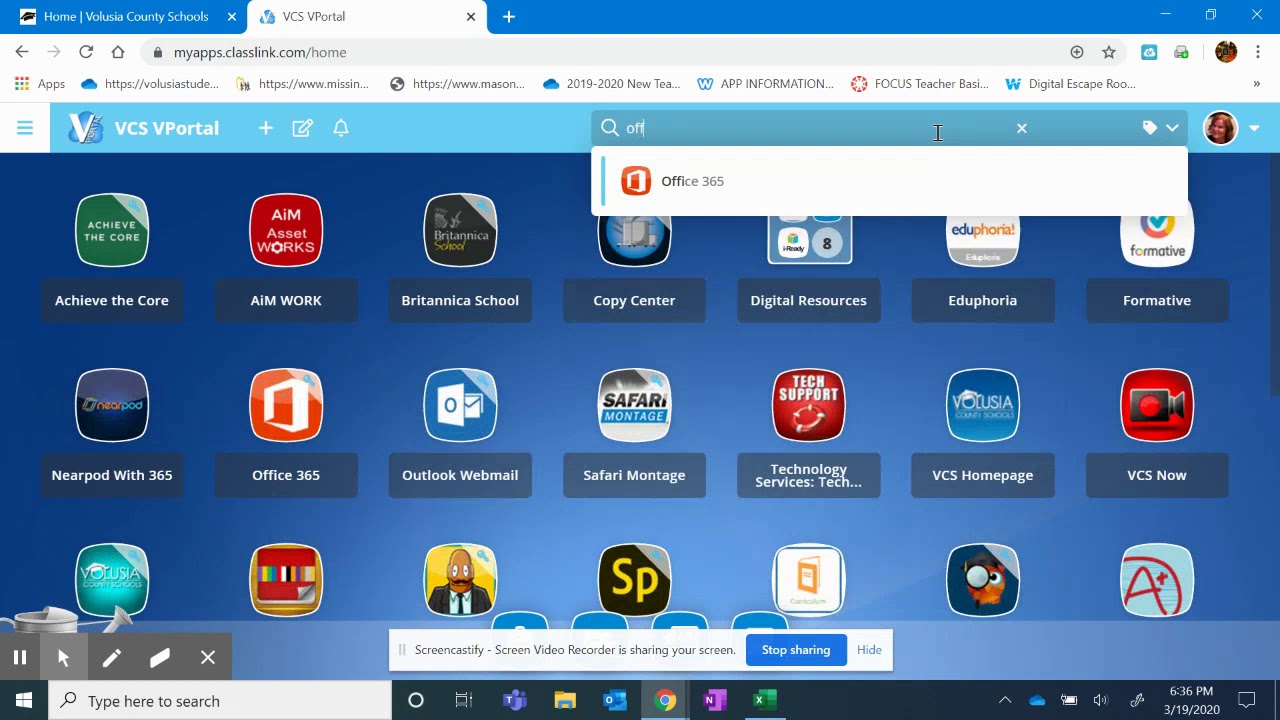Open the Office 365 tile icon in app grid
1280x720 pixels.
tap(286, 405)
